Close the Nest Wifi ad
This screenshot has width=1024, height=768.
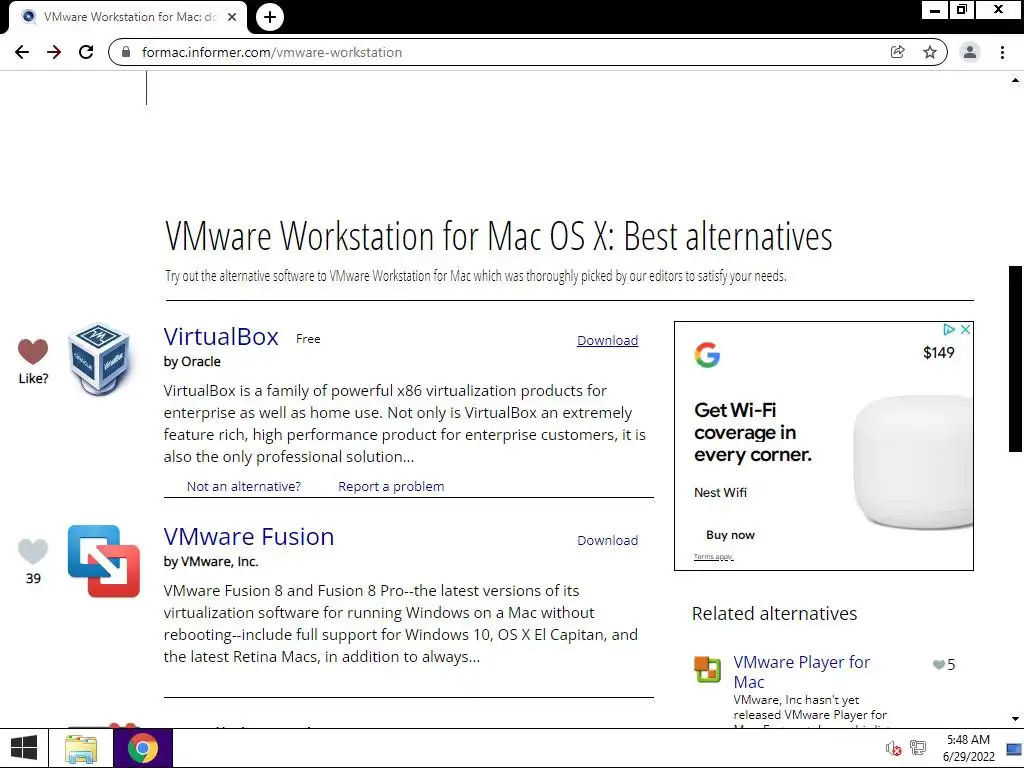click(x=965, y=330)
